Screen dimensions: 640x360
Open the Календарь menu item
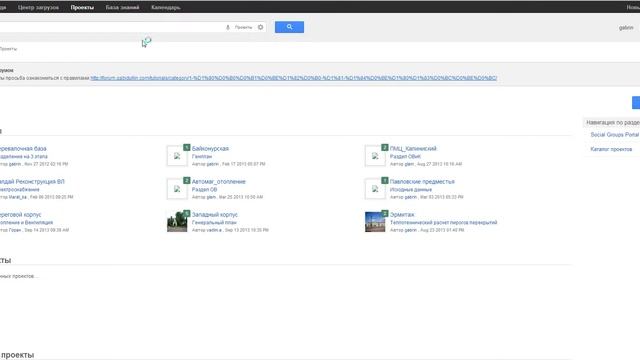click(166, 7)
